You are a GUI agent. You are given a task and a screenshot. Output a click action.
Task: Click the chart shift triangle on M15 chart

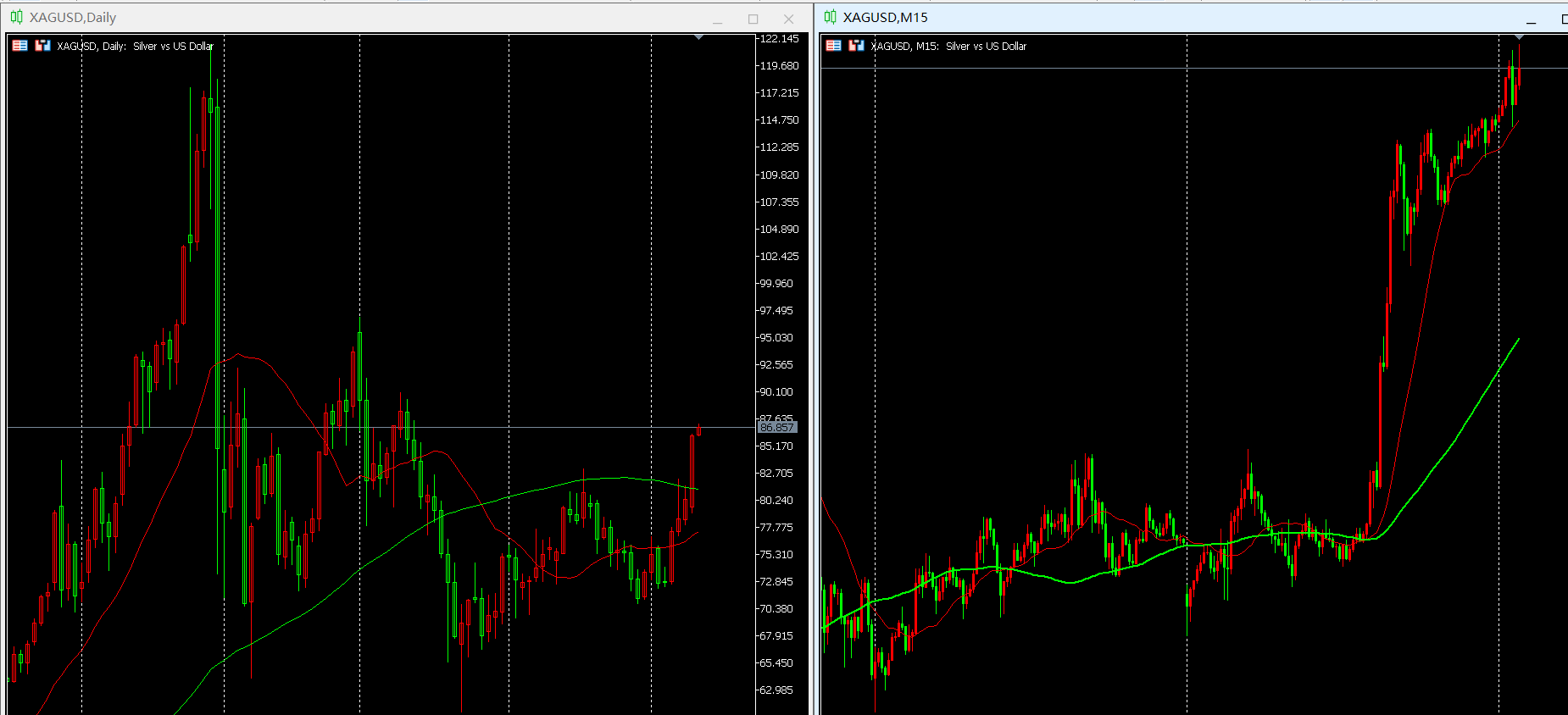[x=1519, y=37]
